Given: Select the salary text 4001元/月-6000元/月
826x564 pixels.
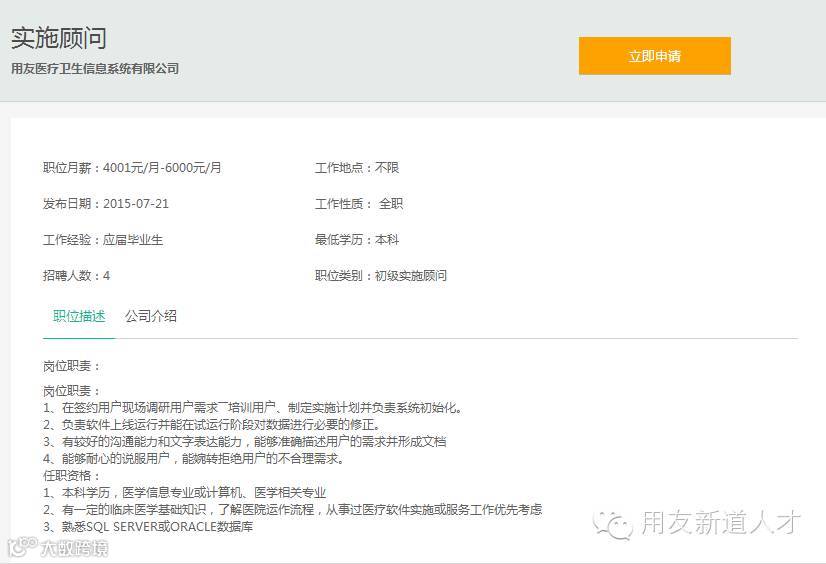Looking at the screenshot, I should click(x=162, y=168).
